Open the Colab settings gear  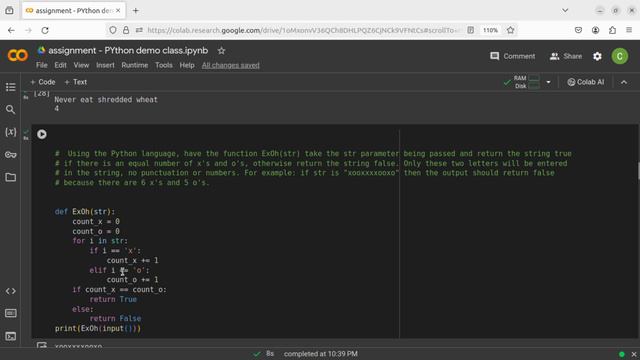[597, 56]
